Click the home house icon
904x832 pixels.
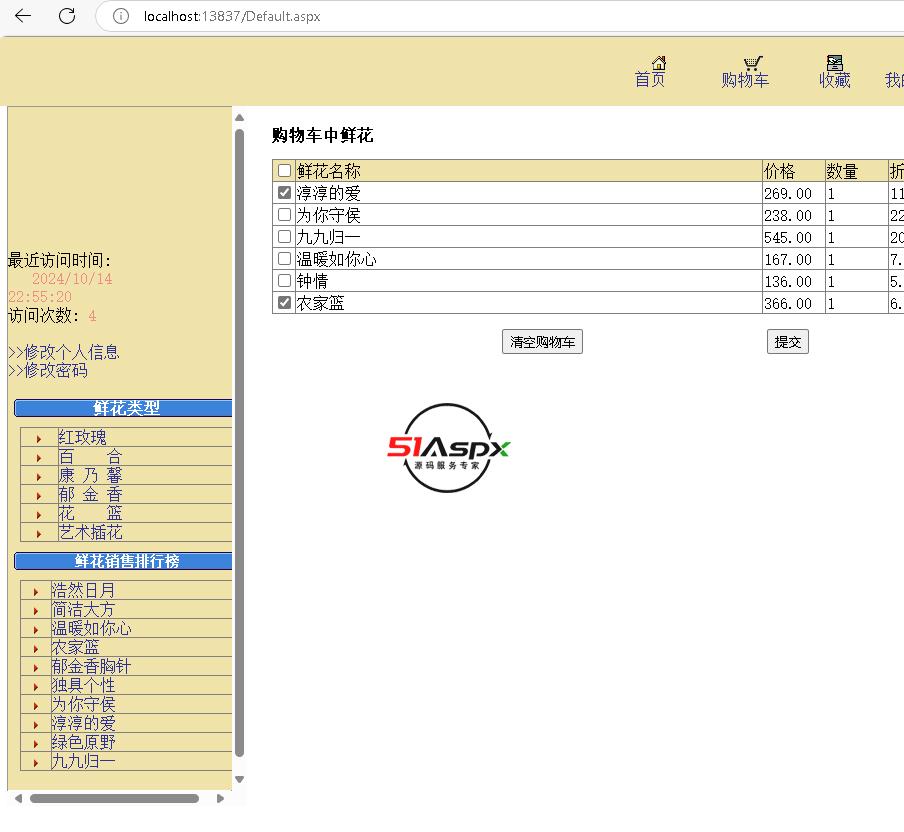click(658, 63)
